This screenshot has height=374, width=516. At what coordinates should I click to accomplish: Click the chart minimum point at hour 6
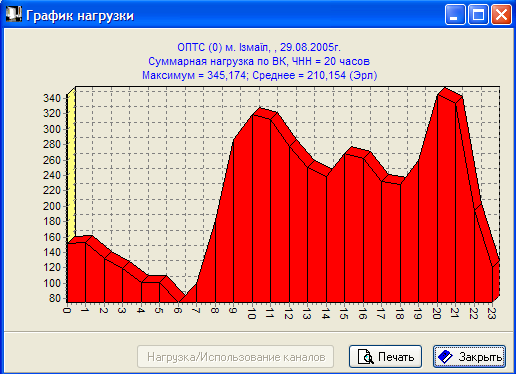pos(179,301)
